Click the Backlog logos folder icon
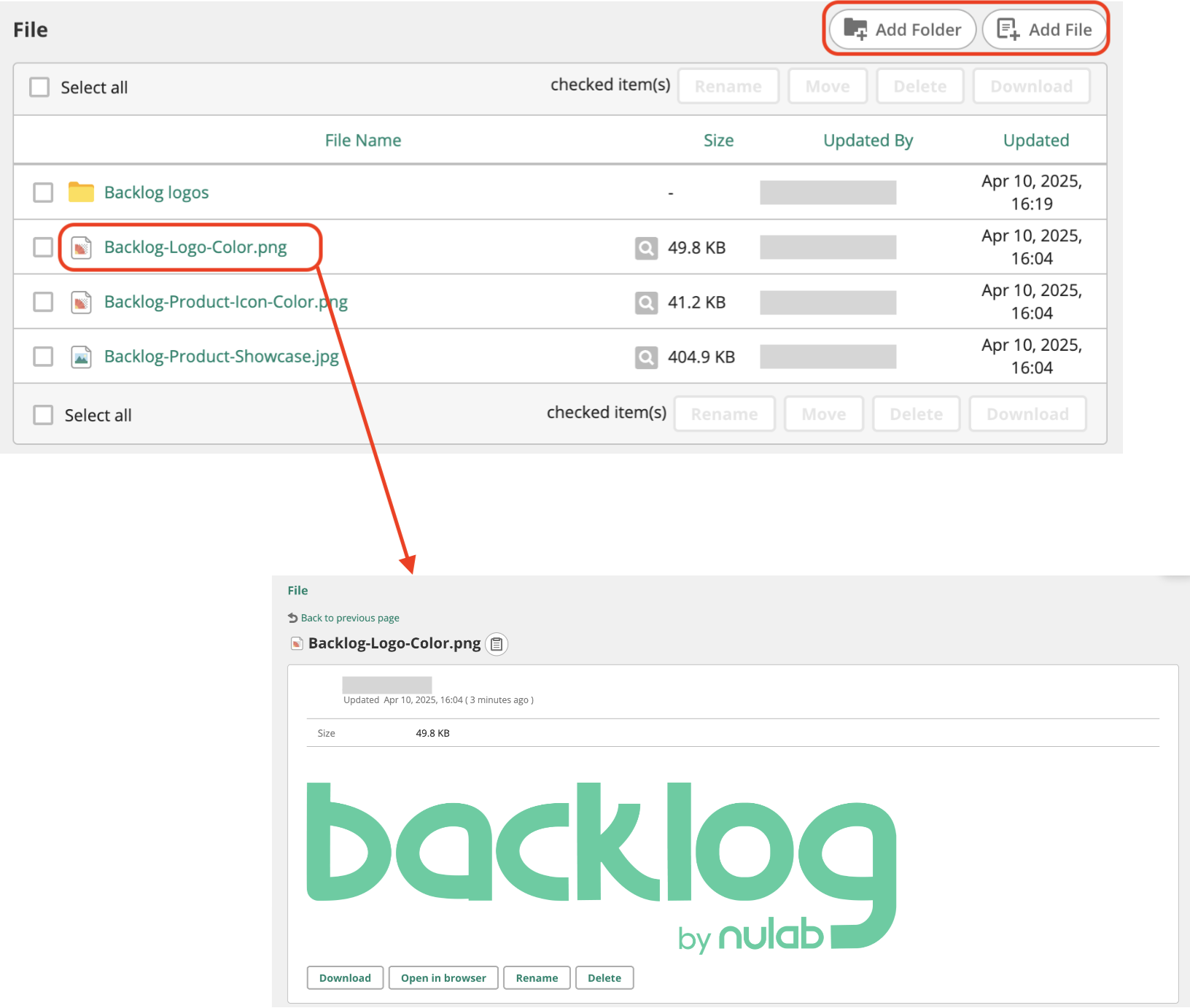This screenshot has height=1008, width=1190. pos(81,193)
